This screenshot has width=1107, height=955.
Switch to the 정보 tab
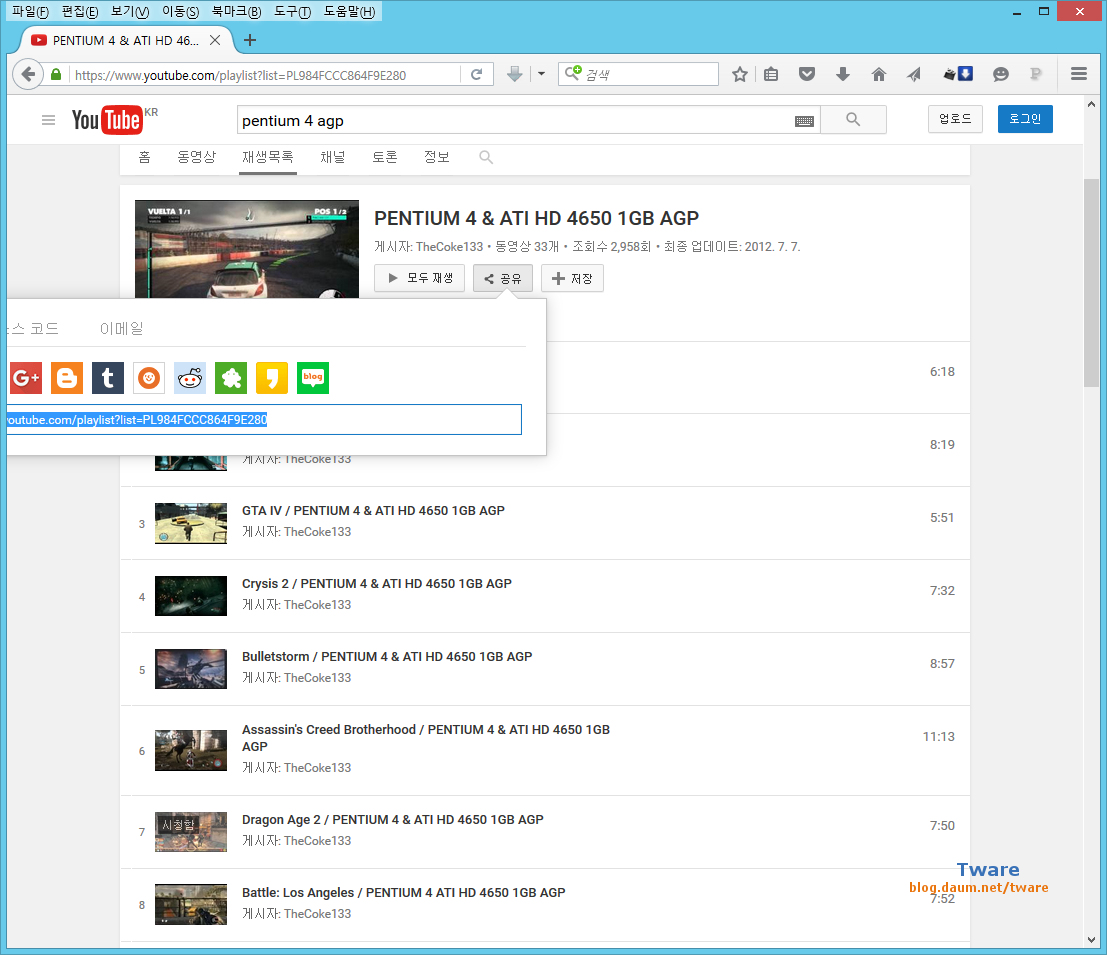tap(436, 157)
